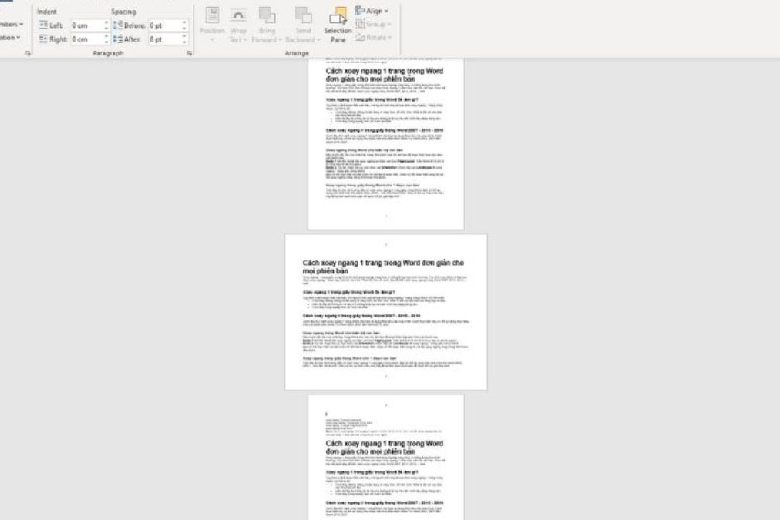Click the title on the bottom portrait page
The height and width of the screenshot is (520, 780).
[x=384, y=447]
